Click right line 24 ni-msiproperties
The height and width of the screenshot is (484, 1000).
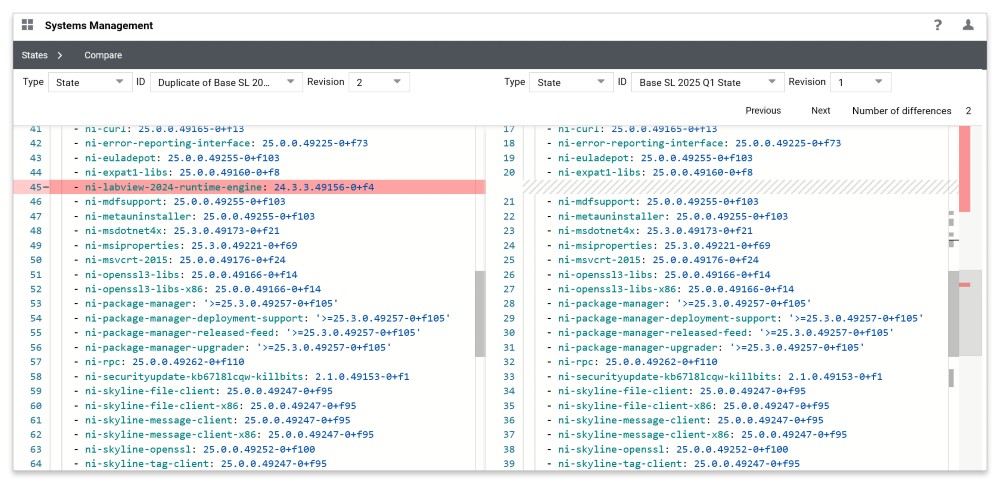(x=664, y=246)
